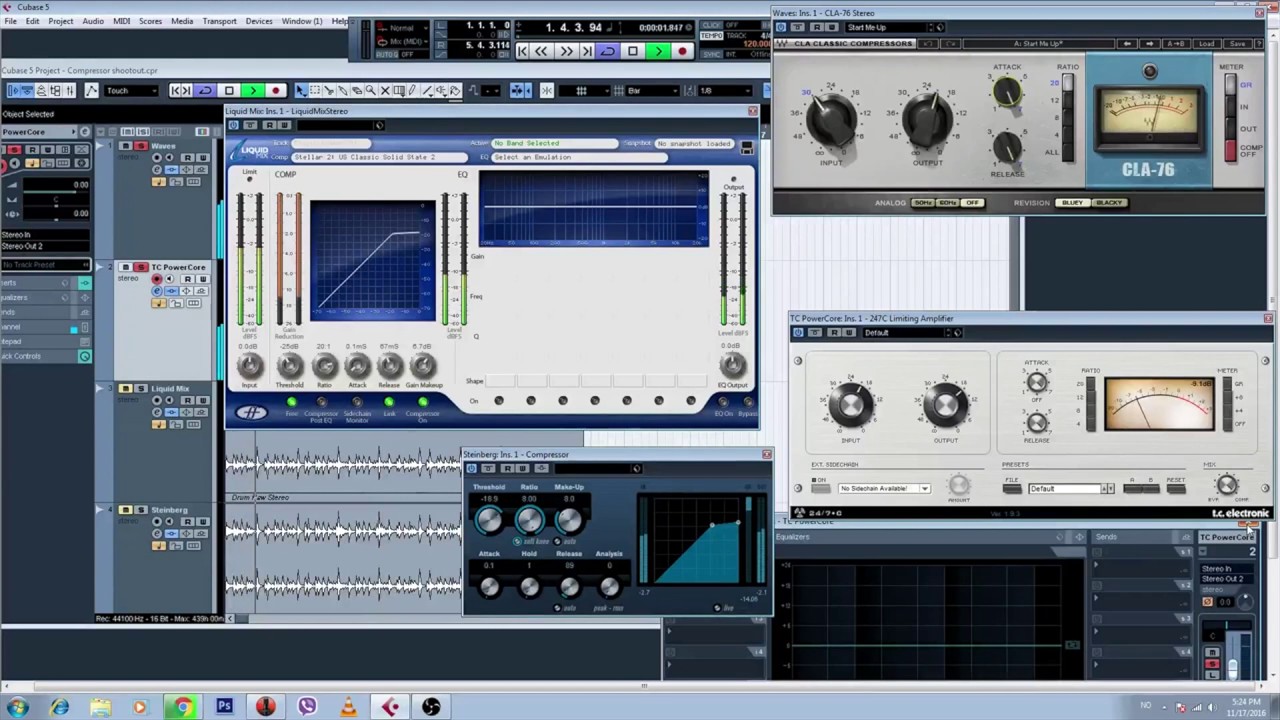The width and height of the screenshot is (1280, 720).
Task: Toggle Cycle in the transport panel
Action: click(x=608, y=51)
